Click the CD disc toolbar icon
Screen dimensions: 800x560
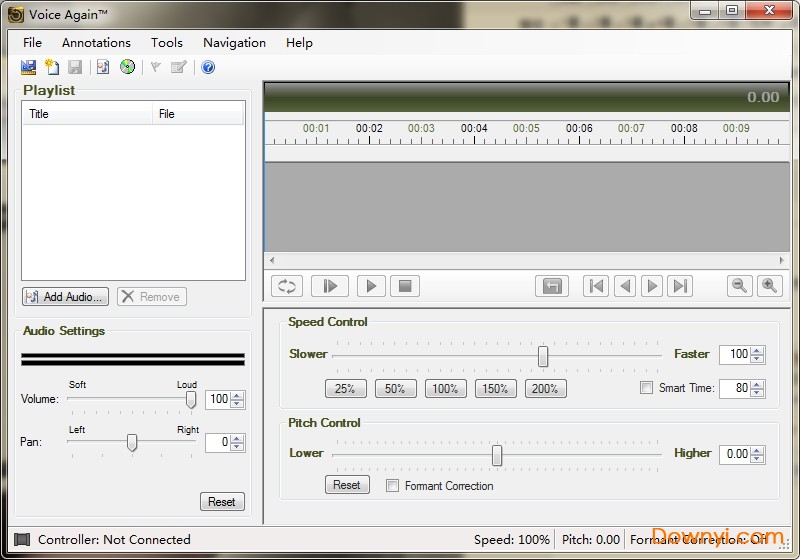click(x=127, y=67)
